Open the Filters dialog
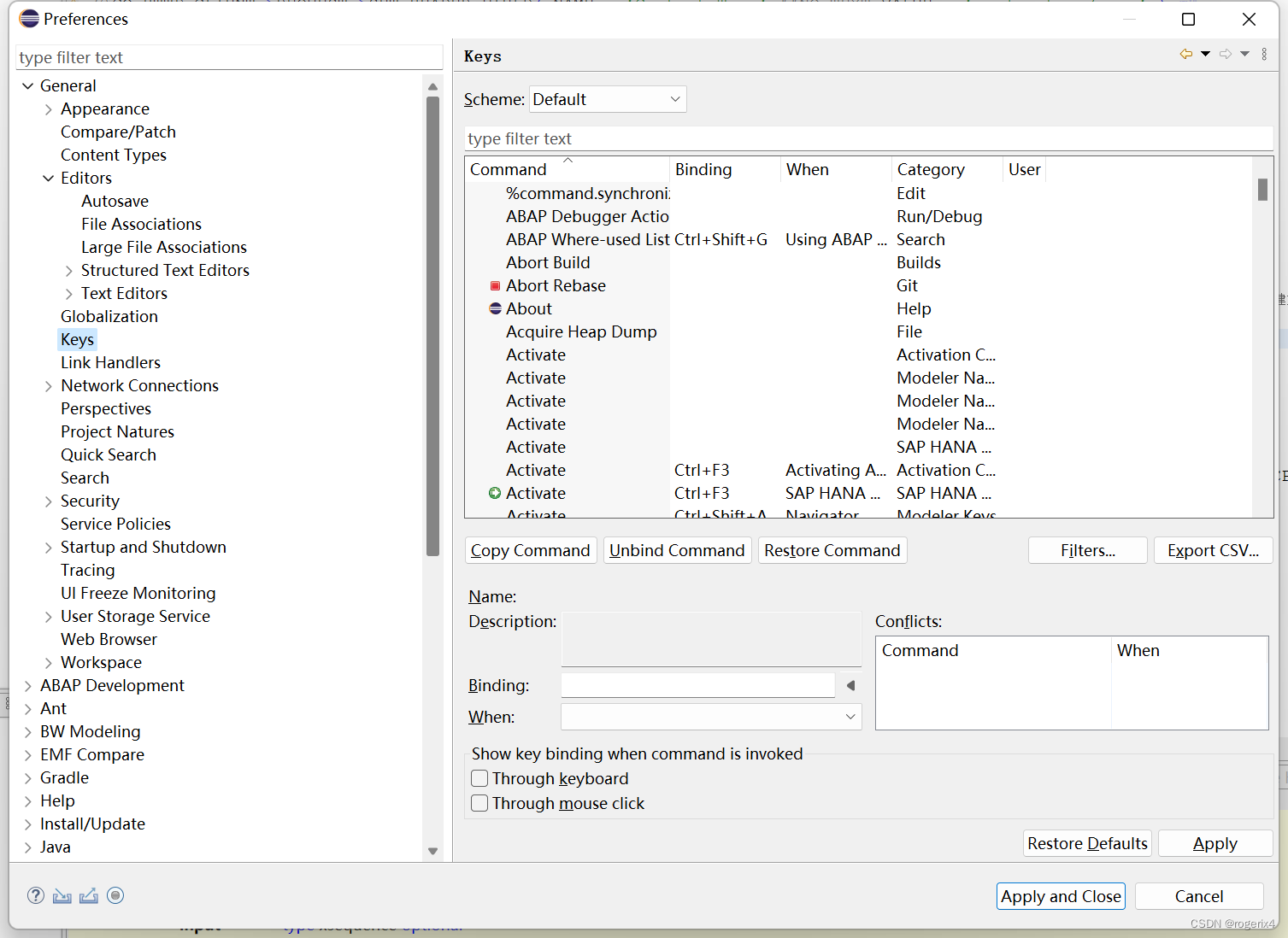The height and width of the screenshot is (938, 1288). click(1087, 550)
